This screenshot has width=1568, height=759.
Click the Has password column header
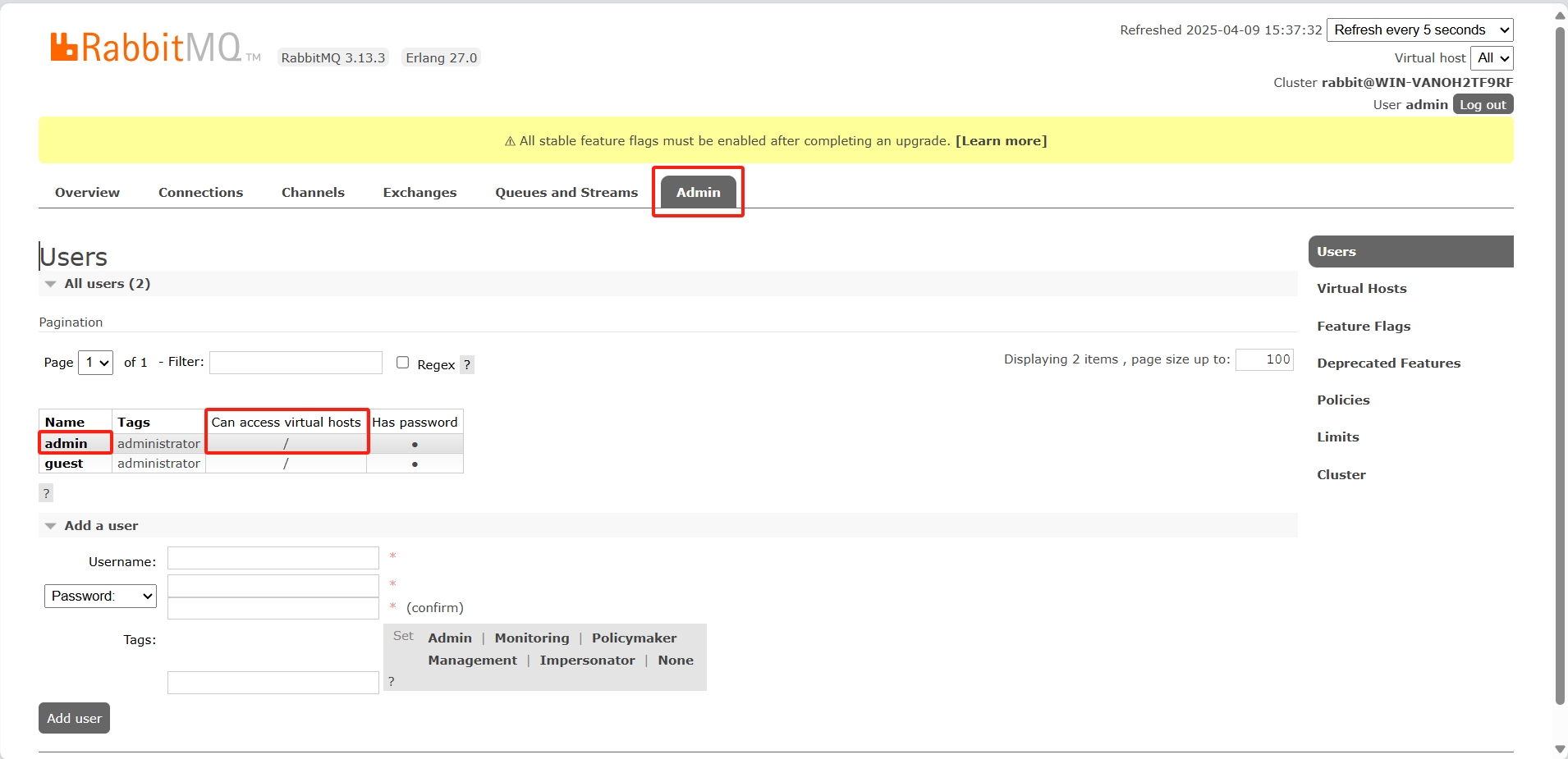click(415, 423)
